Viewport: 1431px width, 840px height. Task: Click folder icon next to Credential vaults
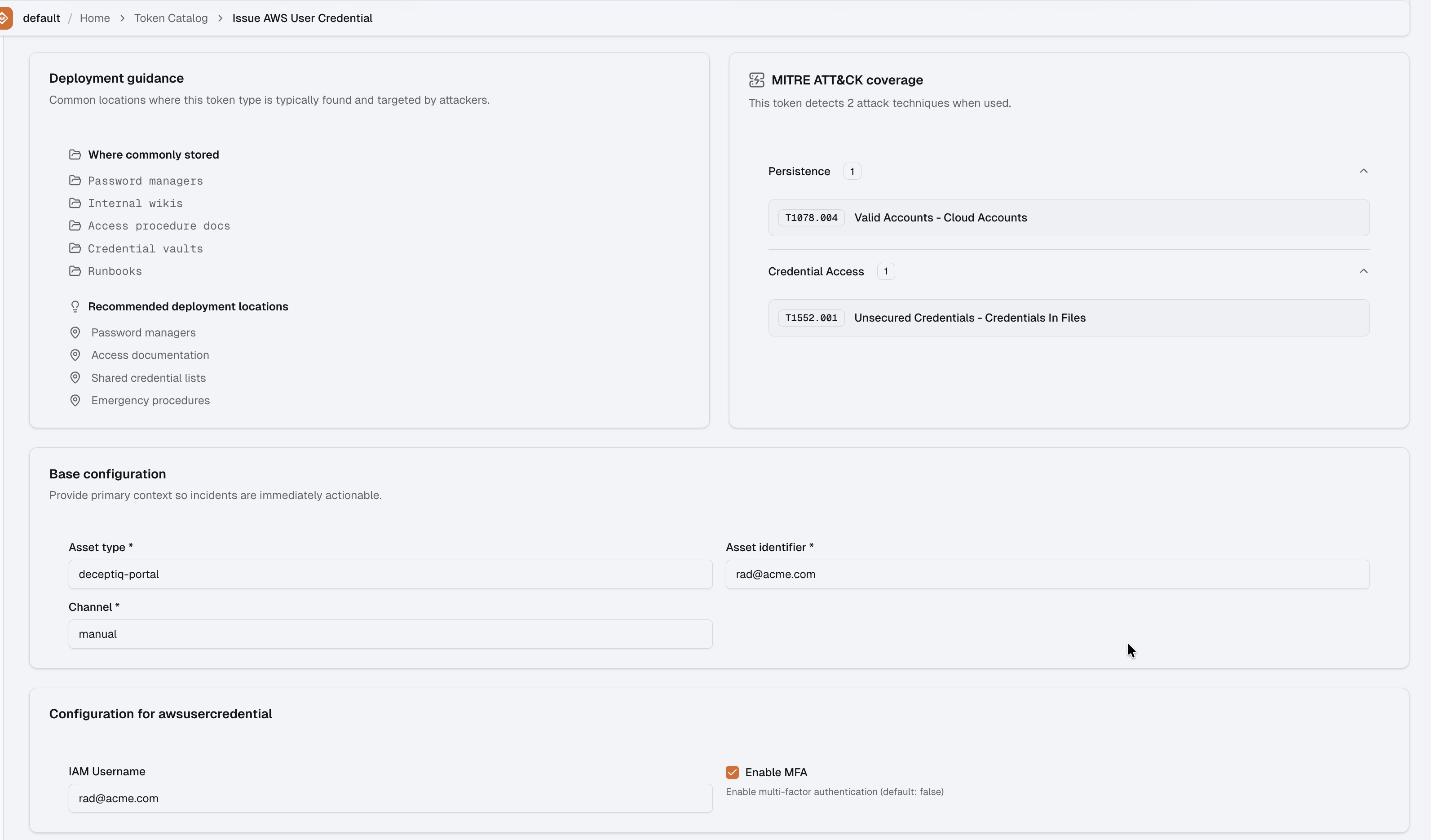(75, 248)
